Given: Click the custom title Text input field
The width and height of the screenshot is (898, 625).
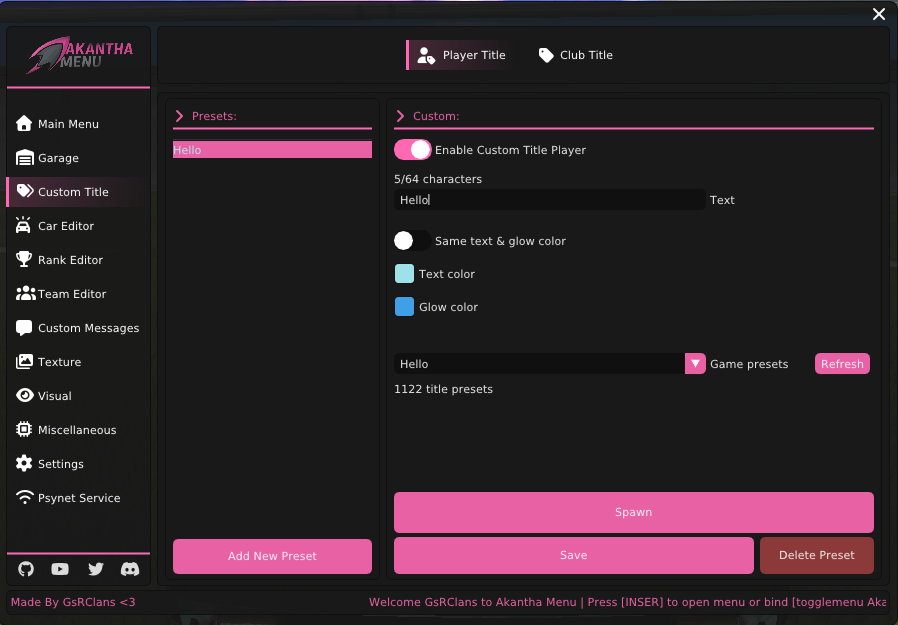Looking at the screenshot, I should point(549,200).
